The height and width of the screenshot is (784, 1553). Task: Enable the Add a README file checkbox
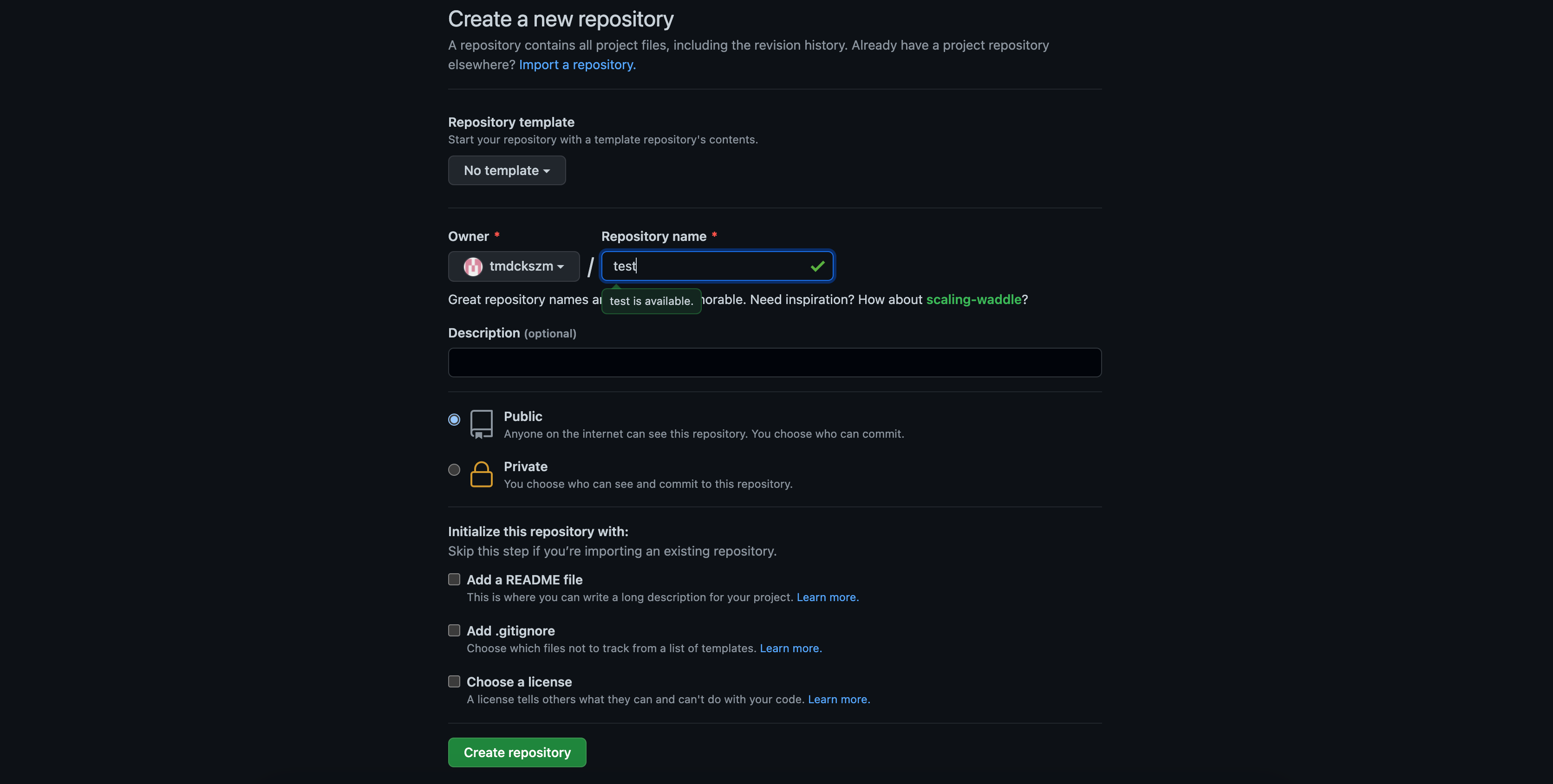(x=454, y=579)
